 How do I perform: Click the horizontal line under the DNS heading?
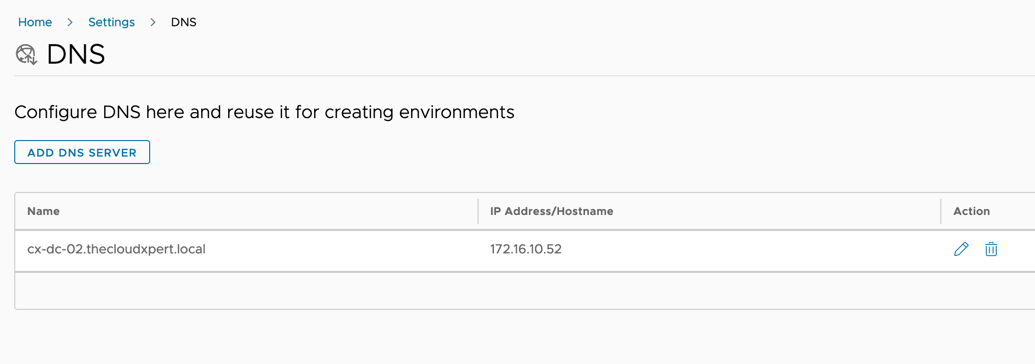click(525, 75)
